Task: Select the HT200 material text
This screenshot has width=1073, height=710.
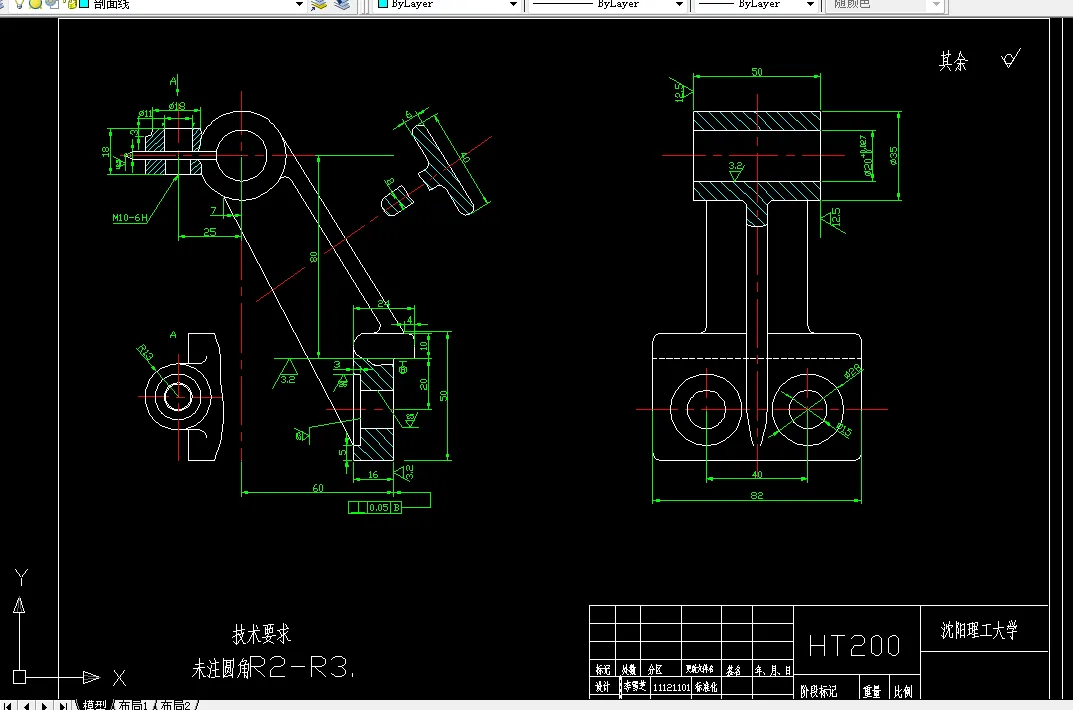Action: tap(854, 646)
